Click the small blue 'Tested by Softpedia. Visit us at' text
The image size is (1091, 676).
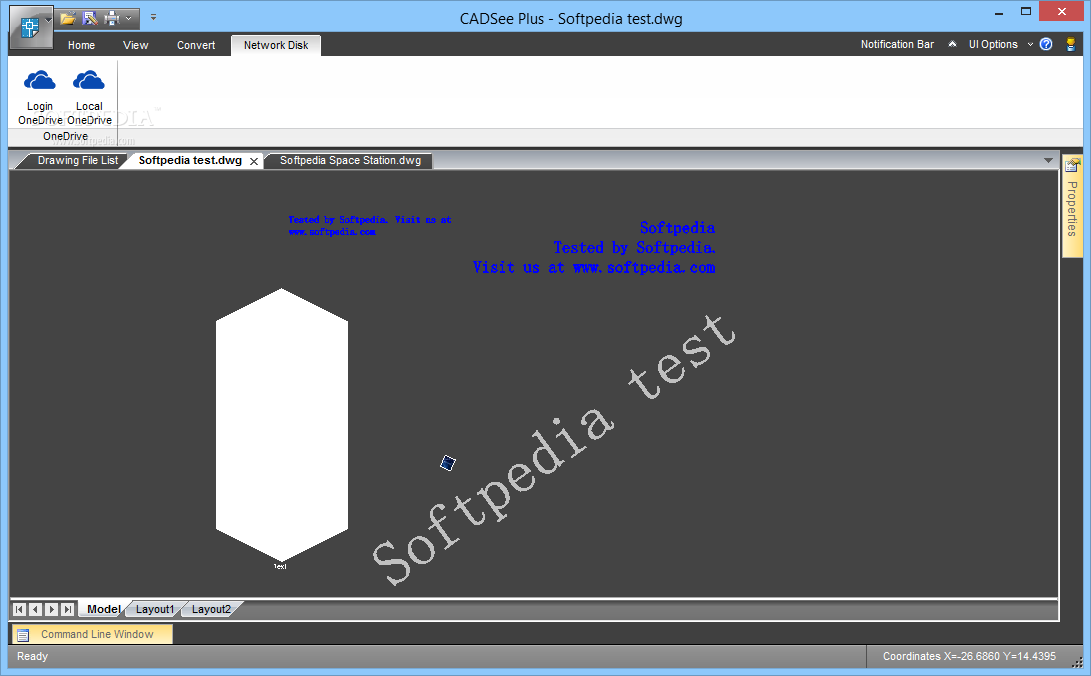(369, 220)
